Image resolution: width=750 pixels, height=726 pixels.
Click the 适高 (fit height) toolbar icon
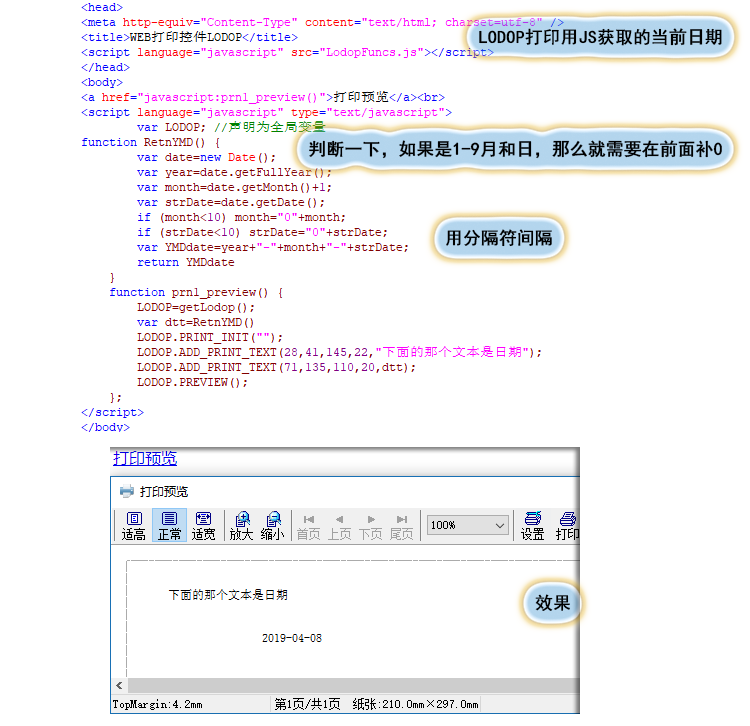click(134, 525)
